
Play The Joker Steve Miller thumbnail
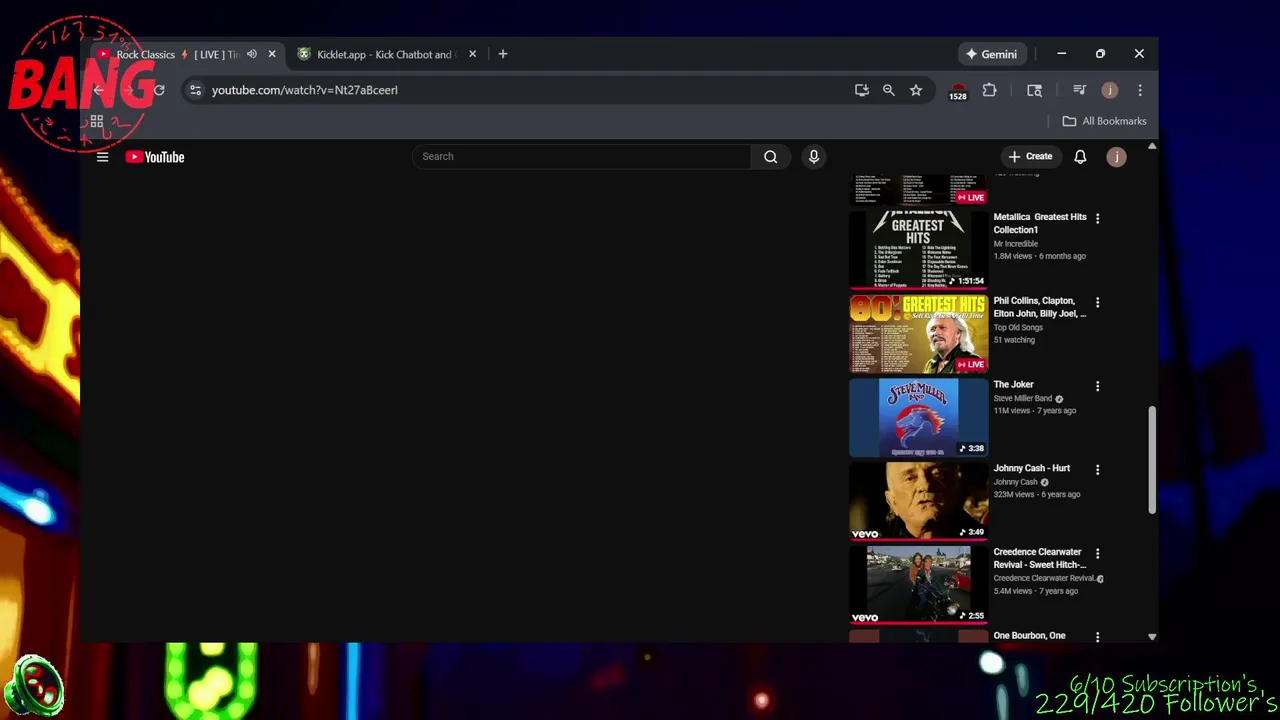[x=918, y=417]
